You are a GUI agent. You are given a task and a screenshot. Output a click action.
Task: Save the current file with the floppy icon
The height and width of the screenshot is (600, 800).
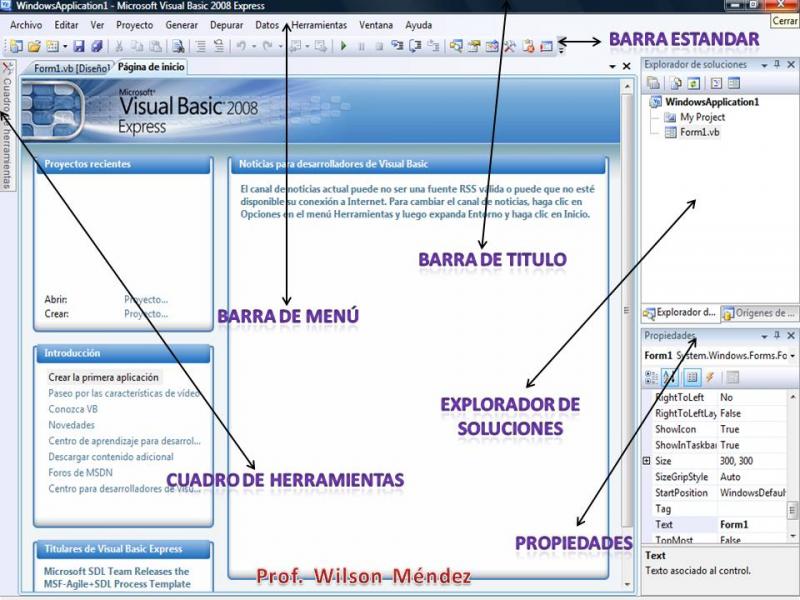coord(79,46)
